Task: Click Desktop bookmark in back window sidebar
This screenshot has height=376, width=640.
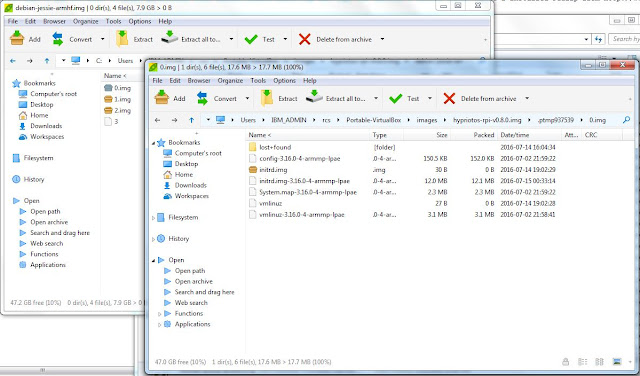Action: tap(42, 105)
